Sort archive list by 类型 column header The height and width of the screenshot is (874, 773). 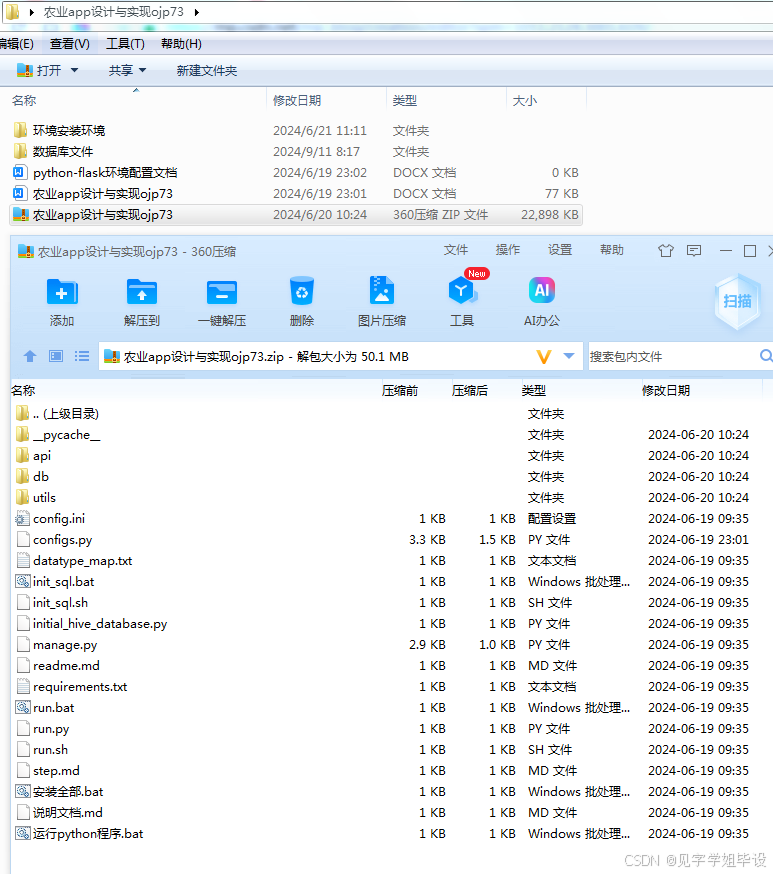[533, 391]
